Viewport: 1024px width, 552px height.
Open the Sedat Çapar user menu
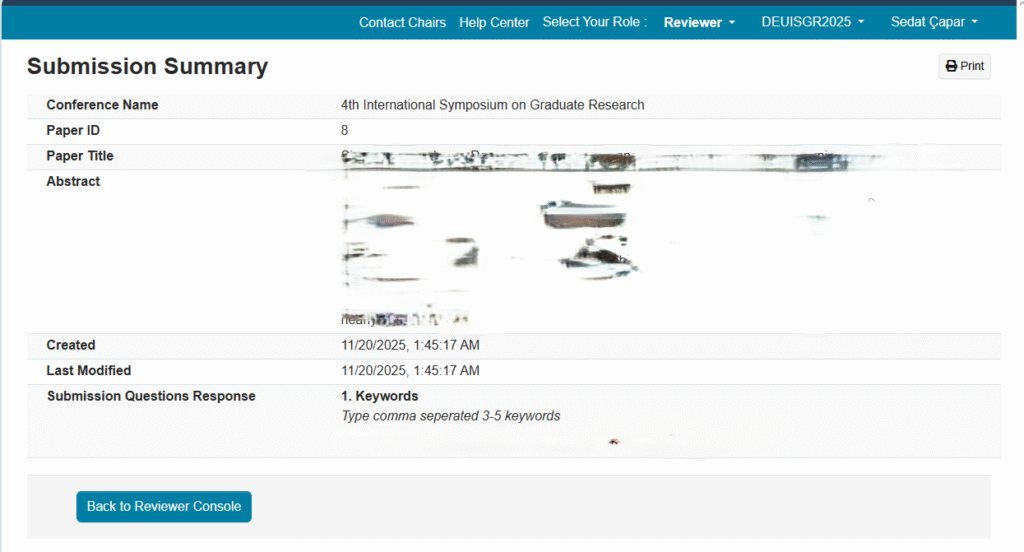tap(934, 22)
